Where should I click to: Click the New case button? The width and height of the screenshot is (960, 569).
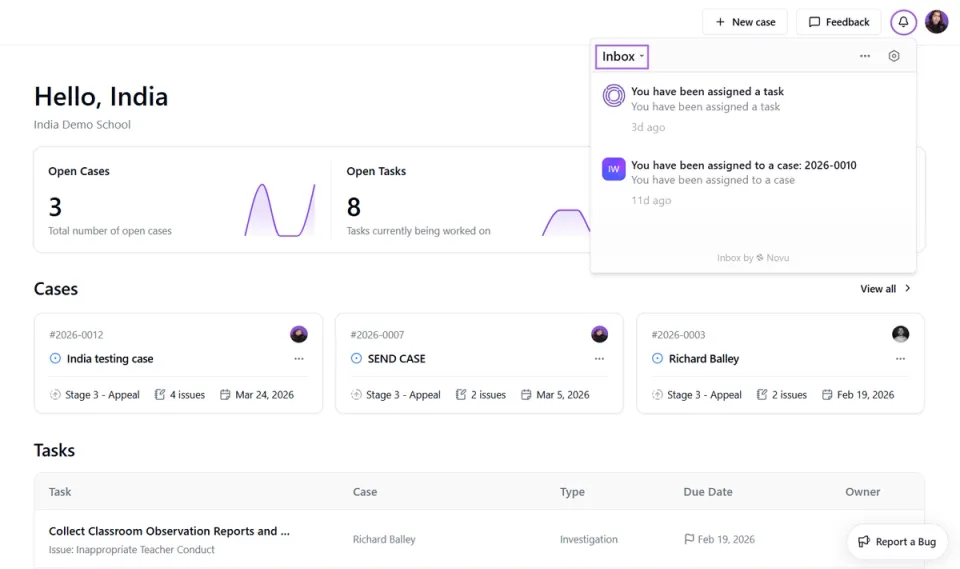(744, 22)
